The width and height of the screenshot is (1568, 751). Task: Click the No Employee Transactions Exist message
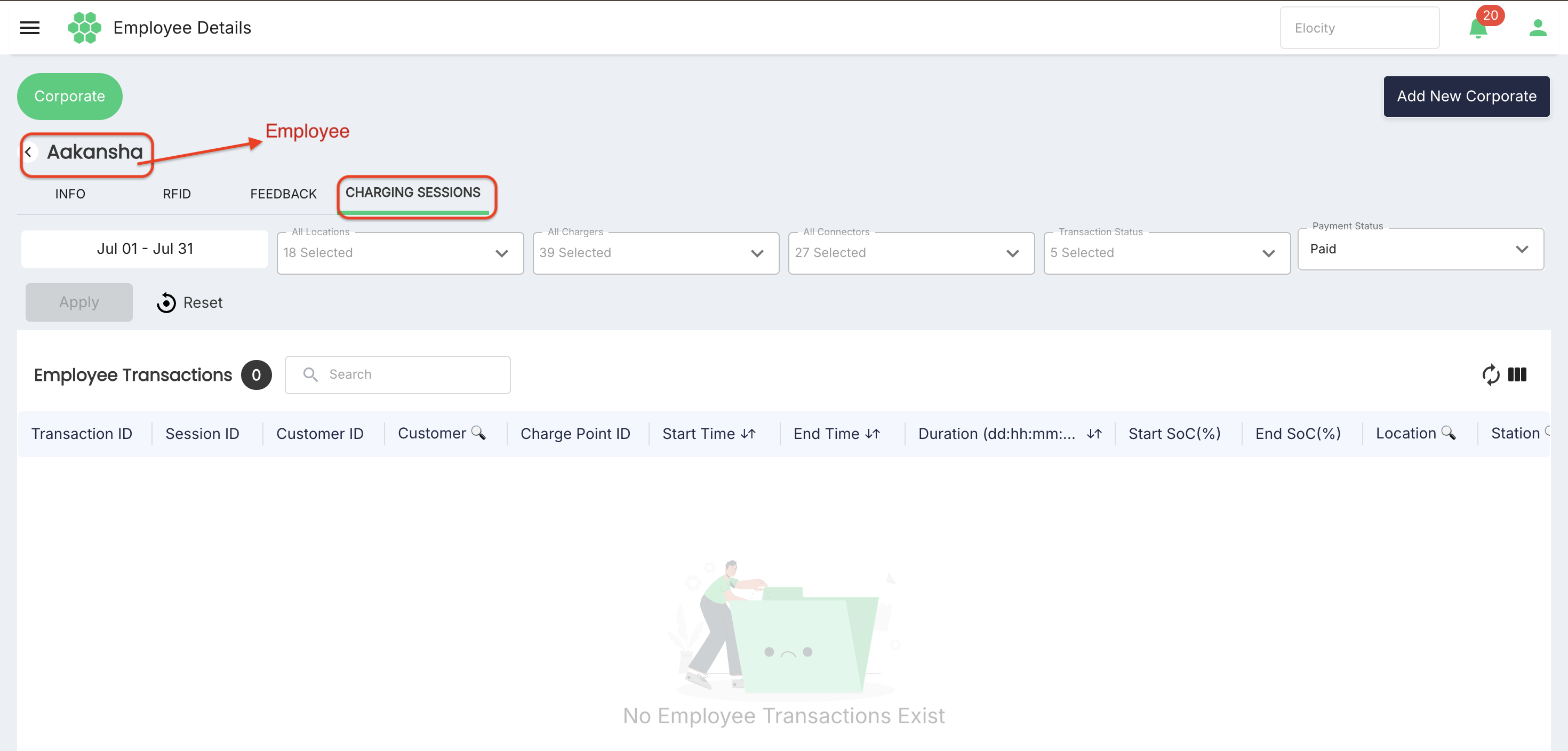tap(784, 716)
